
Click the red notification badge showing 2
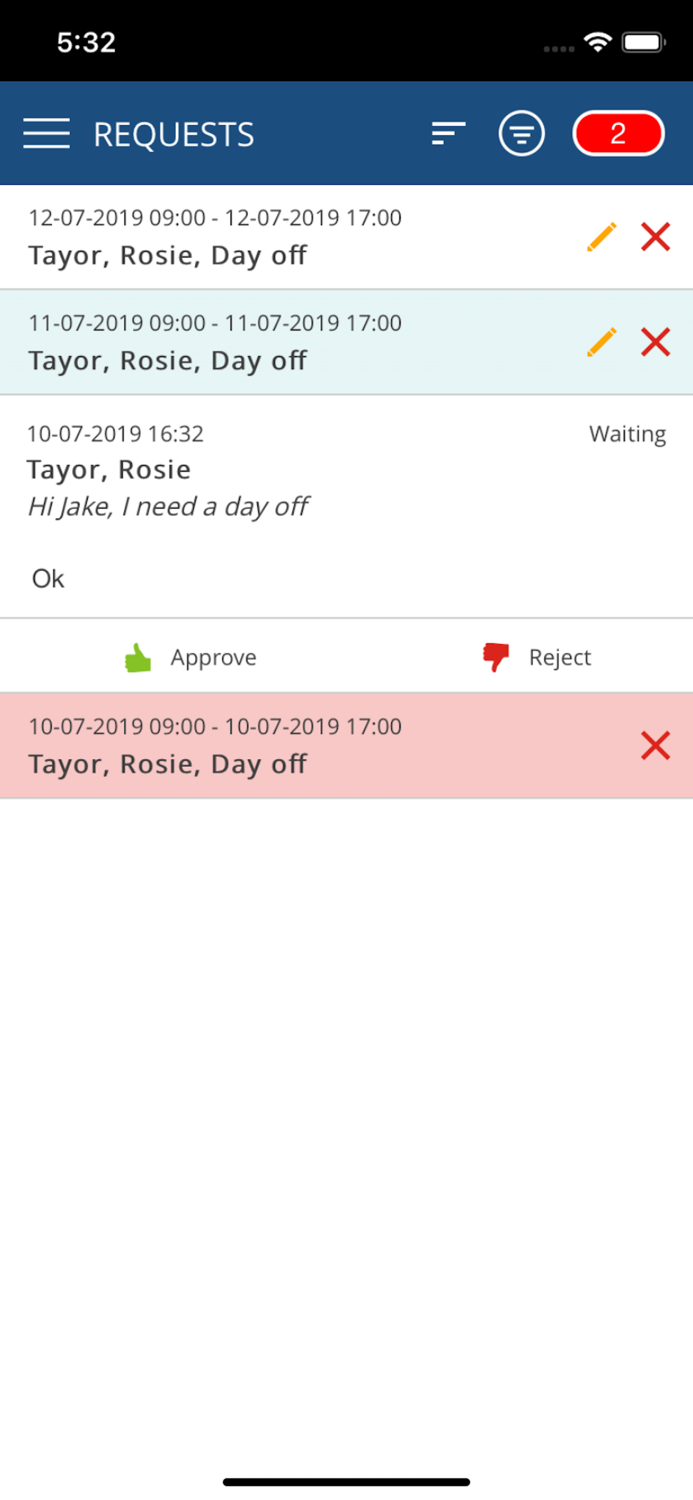[618, 132]
